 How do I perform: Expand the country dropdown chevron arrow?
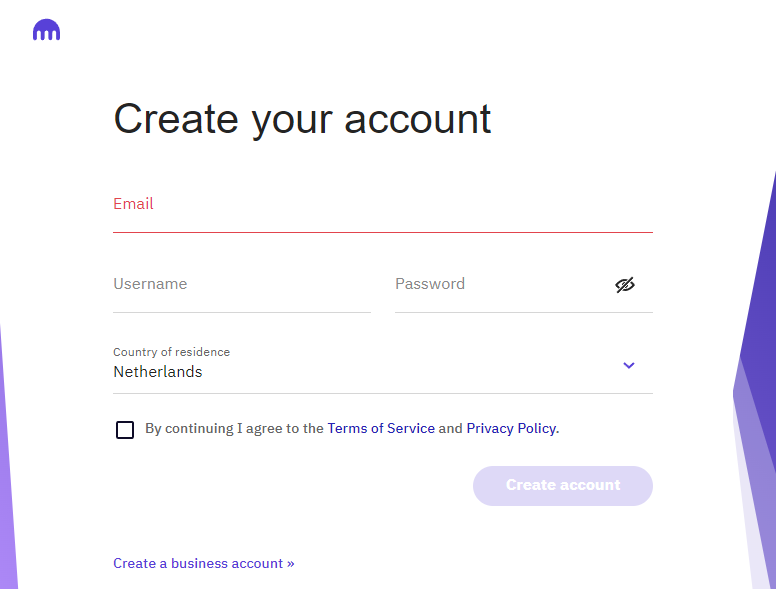pyautogui.click(x=629, y=365)
